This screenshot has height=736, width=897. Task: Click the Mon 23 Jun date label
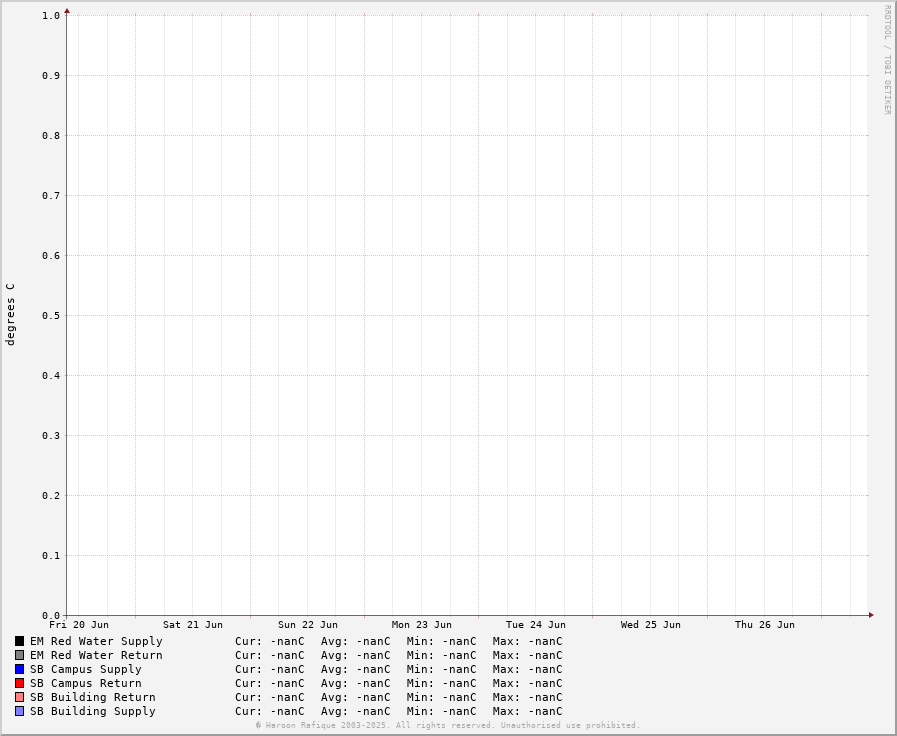pos(422,625)
